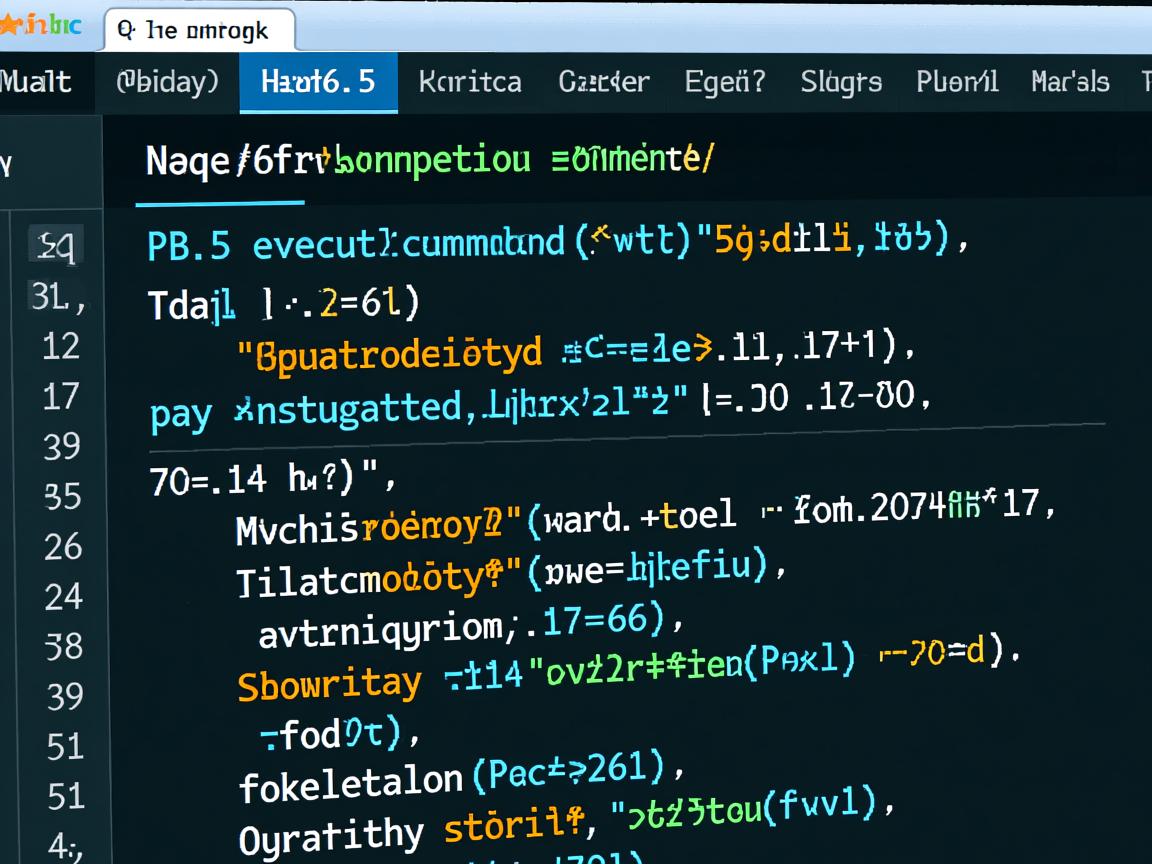The width and height of the screenshot is (1152, 864).
Task: Select the highlighted Harot6.5 tab
Action: (318, 82)
